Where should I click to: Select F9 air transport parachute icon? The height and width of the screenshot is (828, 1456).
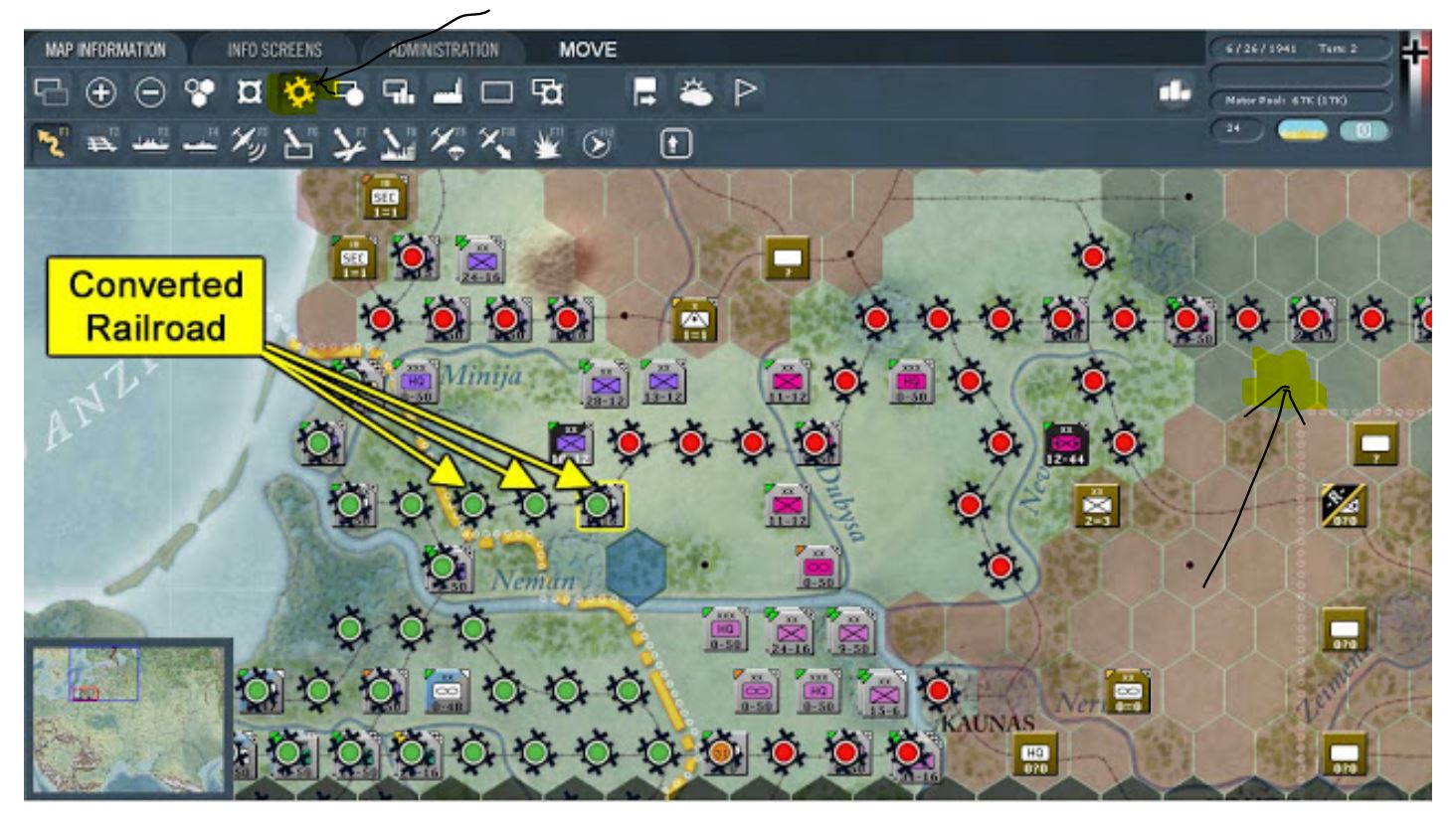click(x=448, y=143)
